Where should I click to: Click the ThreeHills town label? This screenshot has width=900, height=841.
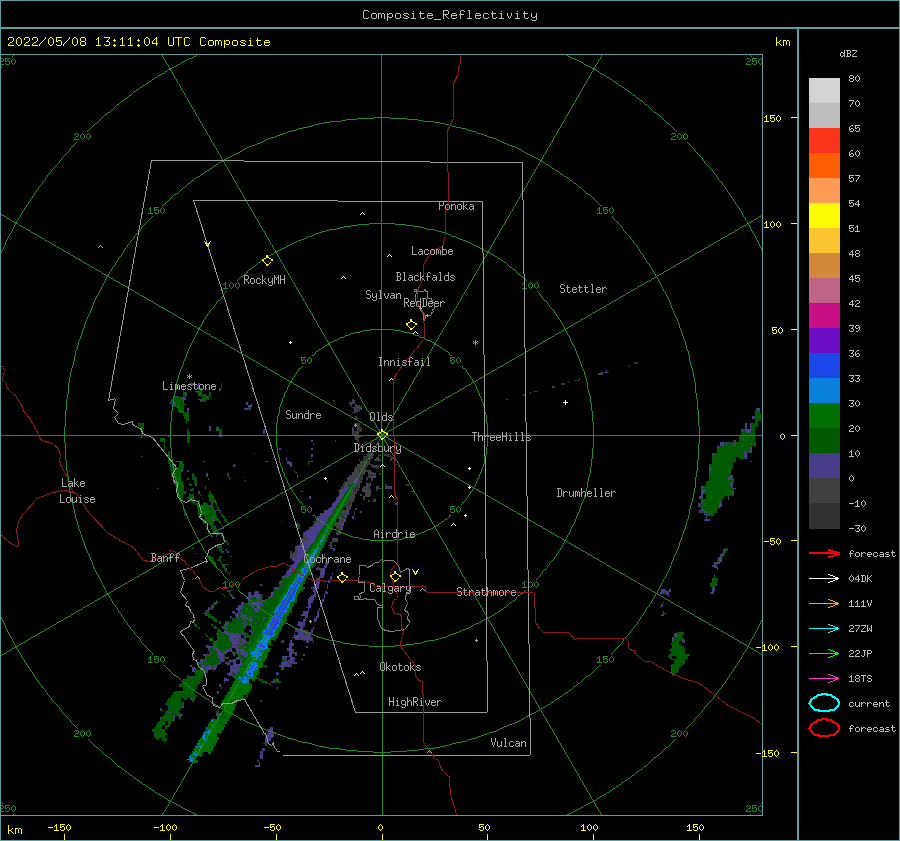pos(502,437)
